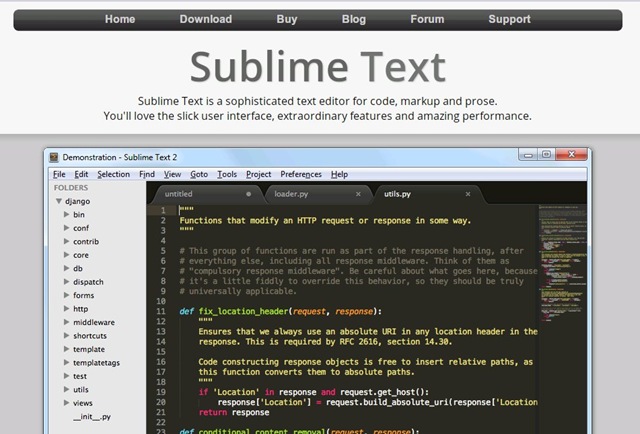Expand the contrib folder arrow
640x434 pixels.
[67, 241]
